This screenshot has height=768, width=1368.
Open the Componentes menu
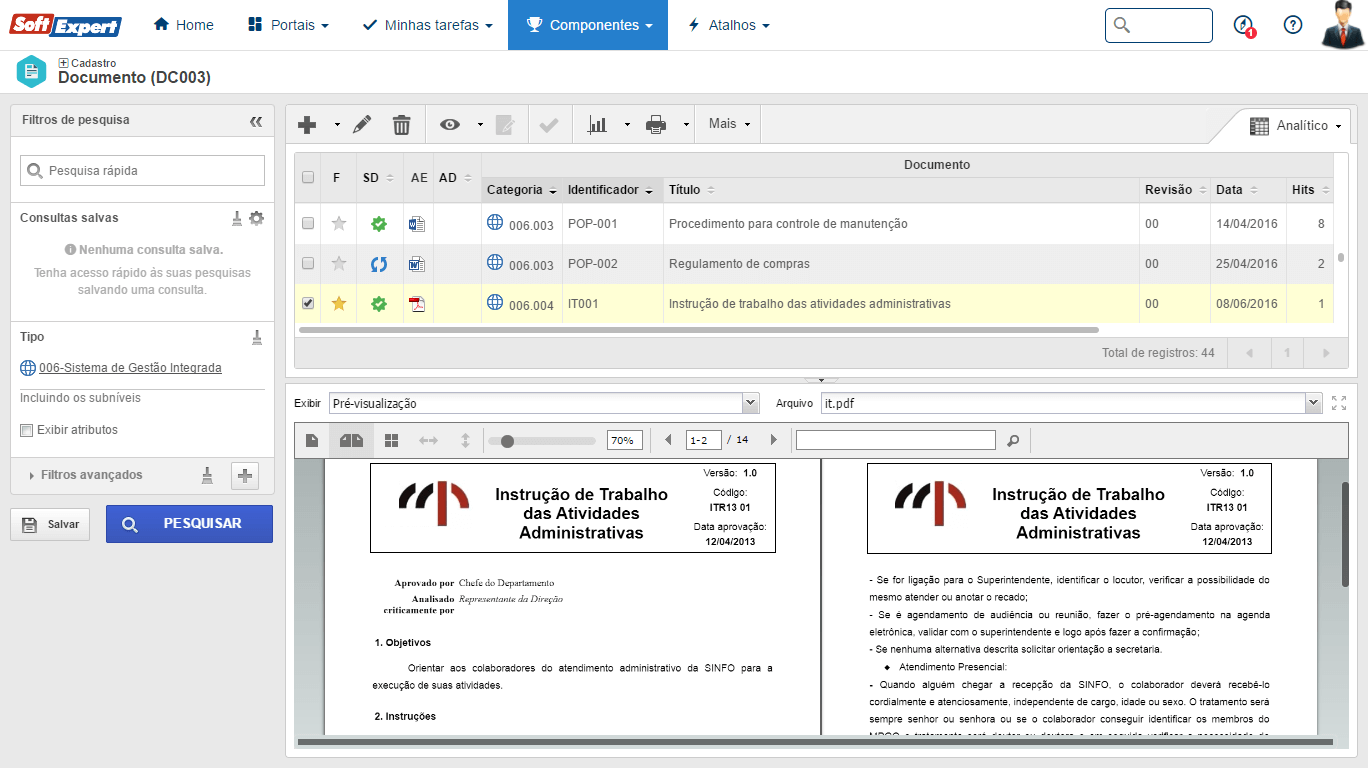click(x=588, y=25)
